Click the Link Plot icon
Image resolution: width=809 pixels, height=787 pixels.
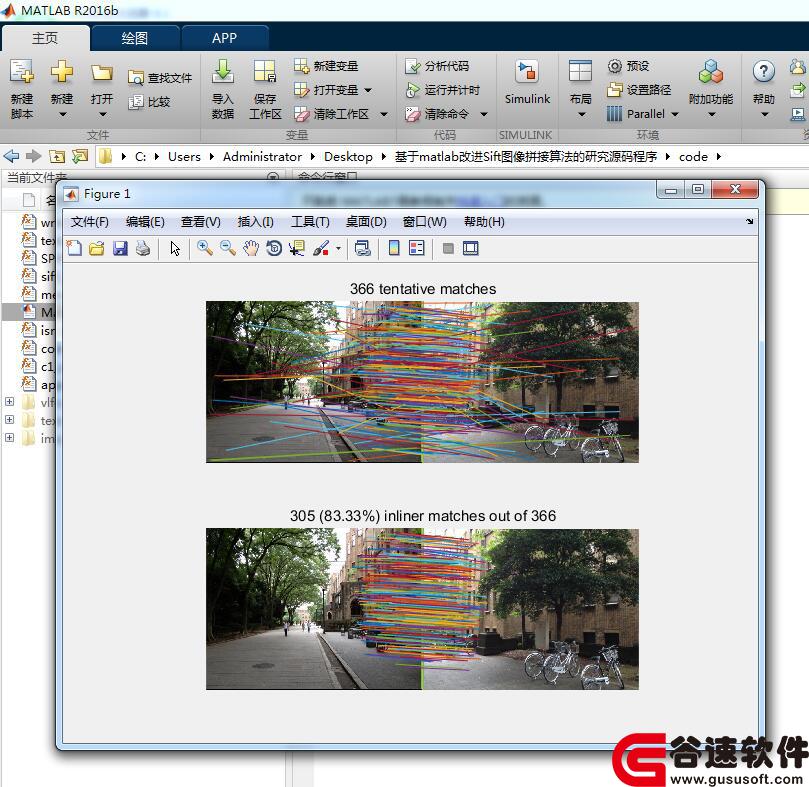[x=363, y=248]
